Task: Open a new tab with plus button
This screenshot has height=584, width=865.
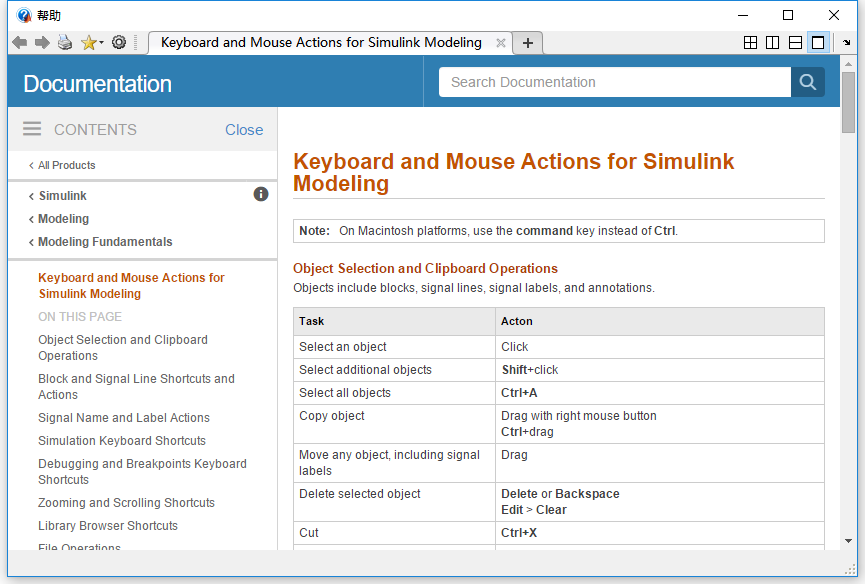Action: pos(528,43)
